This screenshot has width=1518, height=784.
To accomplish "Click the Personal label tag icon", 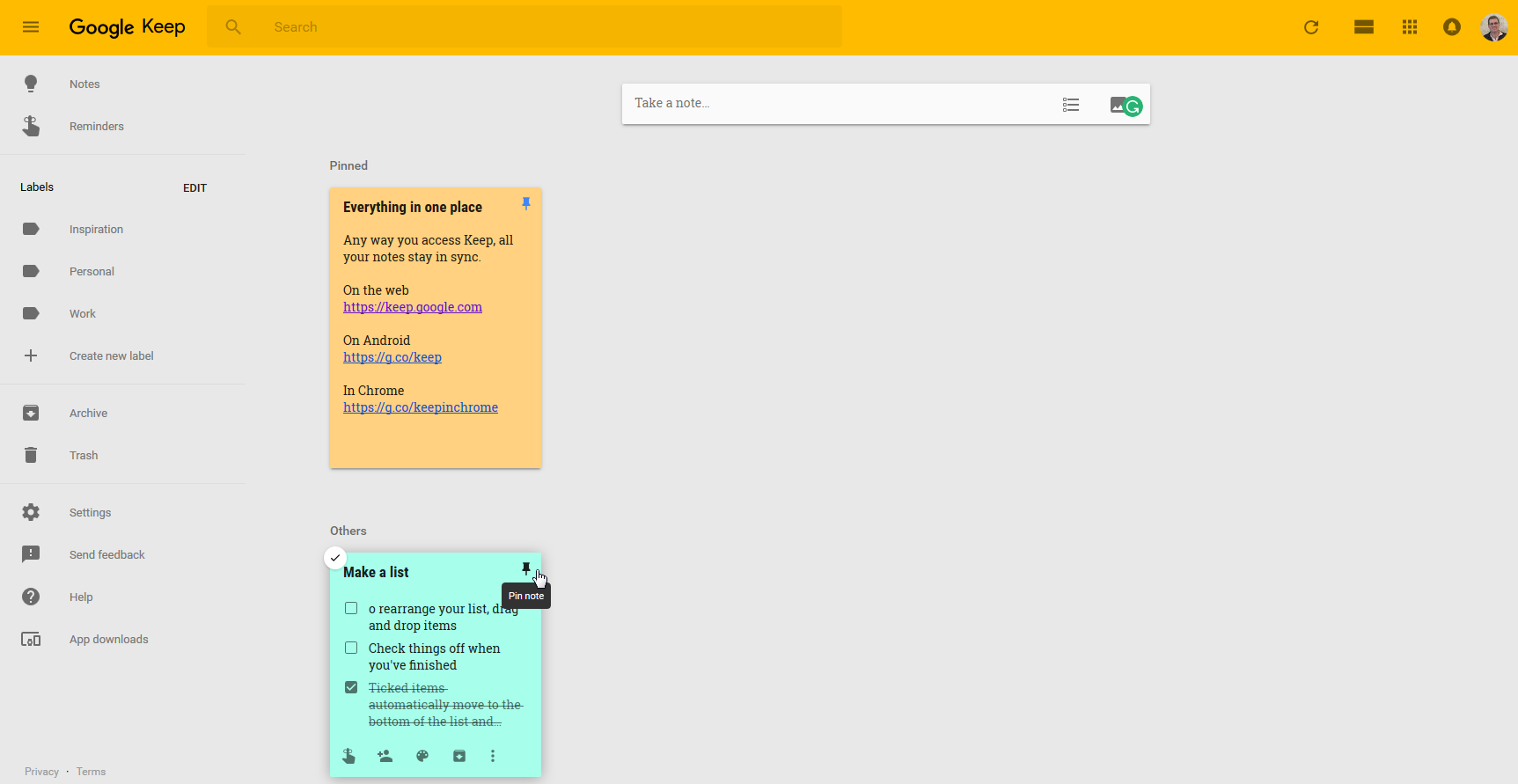I will pos(31,271).
